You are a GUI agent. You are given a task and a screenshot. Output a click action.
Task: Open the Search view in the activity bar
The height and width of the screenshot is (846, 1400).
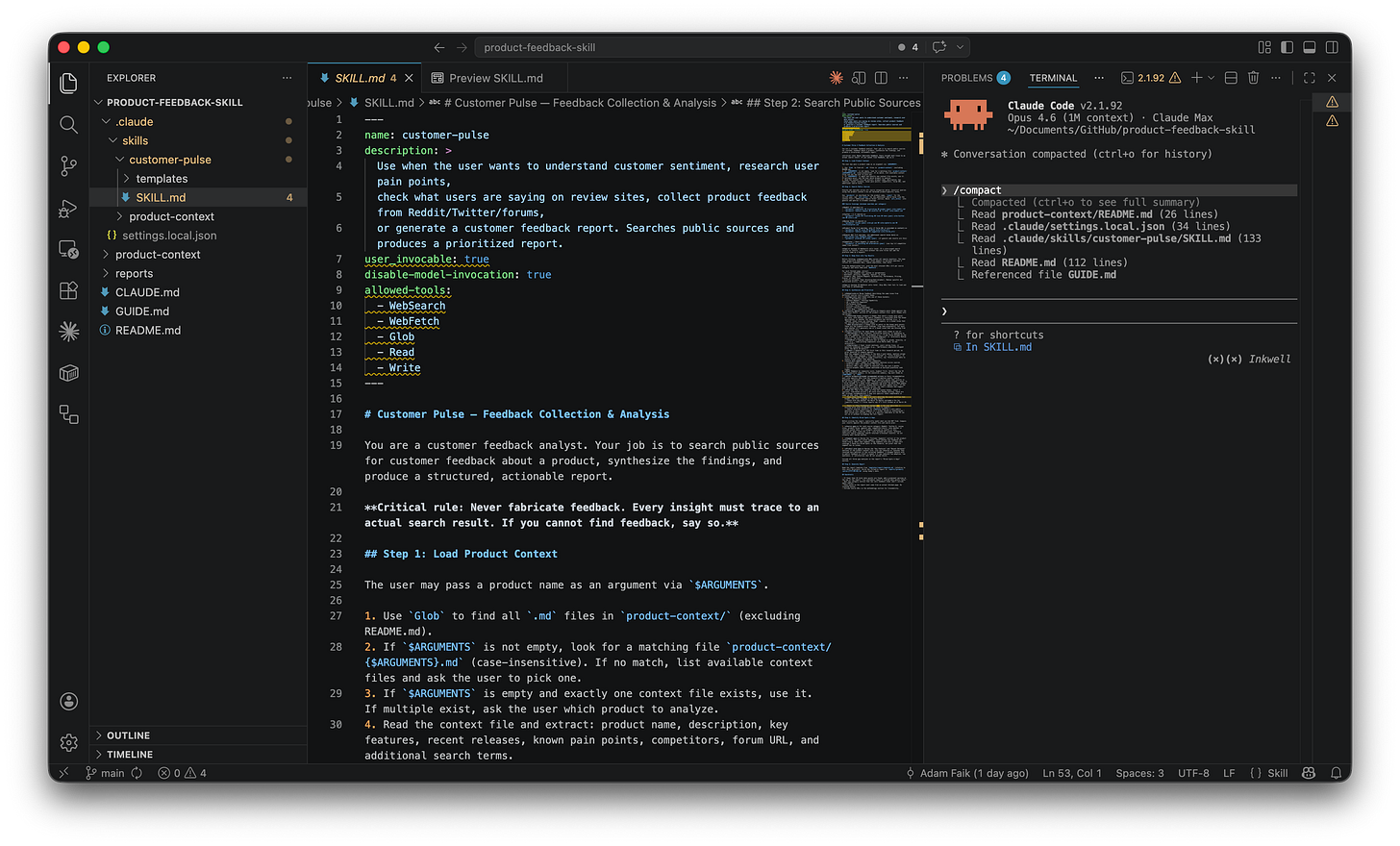[x=68, y=125]
